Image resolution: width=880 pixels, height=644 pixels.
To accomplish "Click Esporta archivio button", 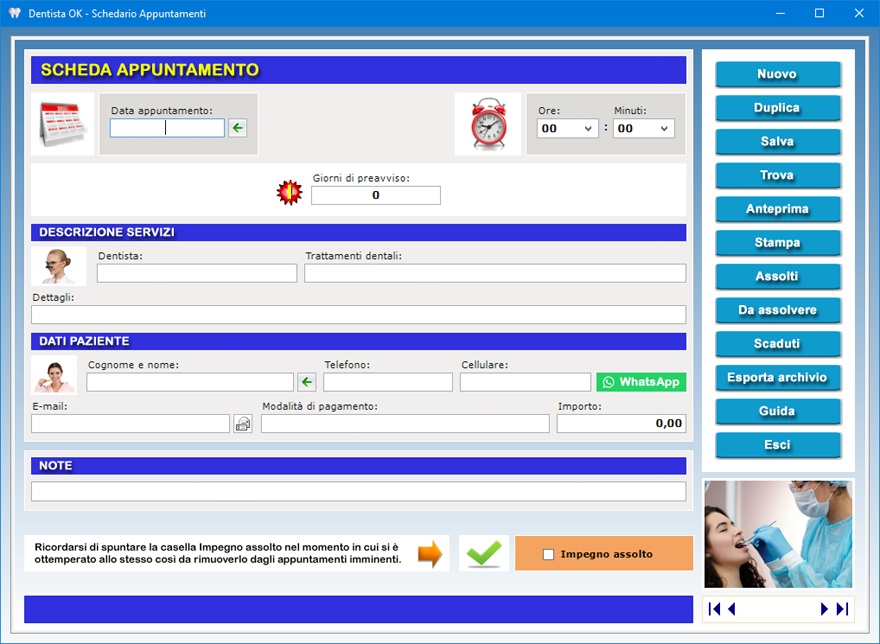I will (778, 377).
